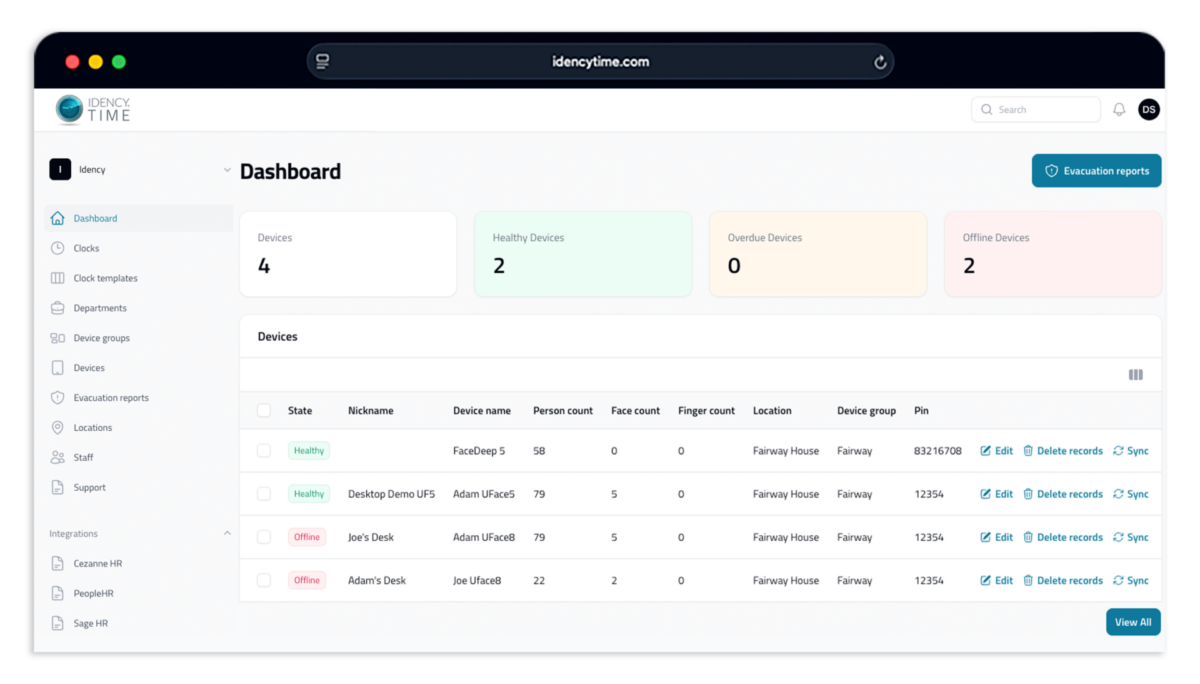Click the notification bell icon
Screen dimensions: 1200x684
click(1119, 108)
